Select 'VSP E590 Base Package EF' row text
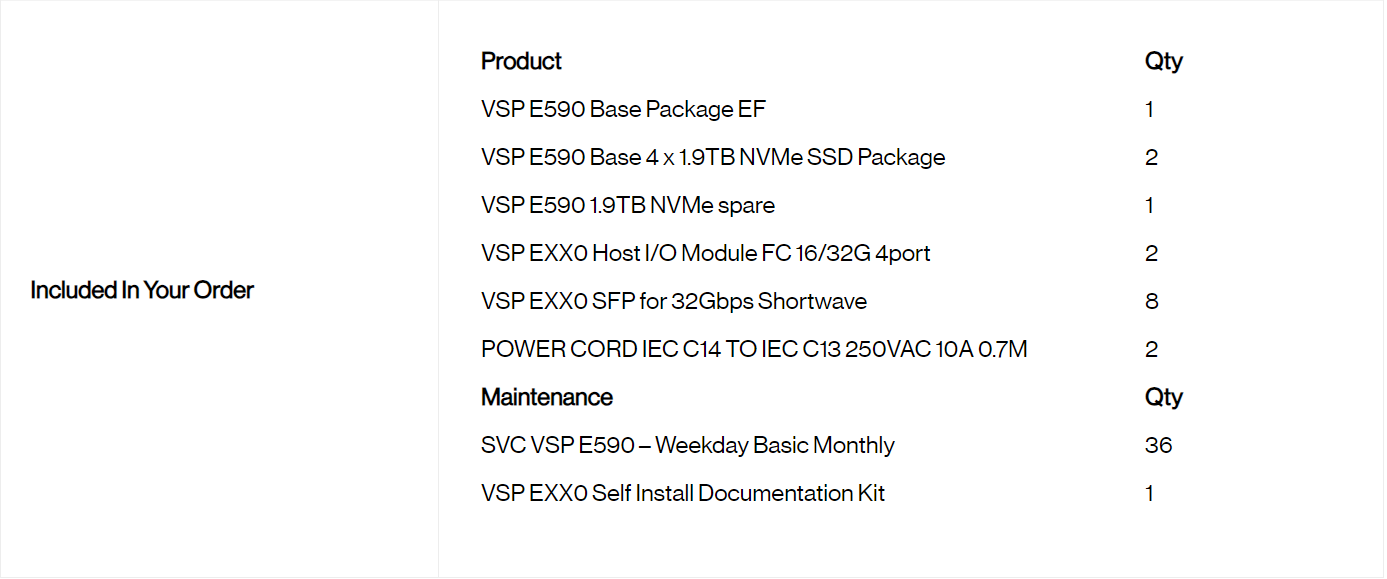 tap(623, 109)
